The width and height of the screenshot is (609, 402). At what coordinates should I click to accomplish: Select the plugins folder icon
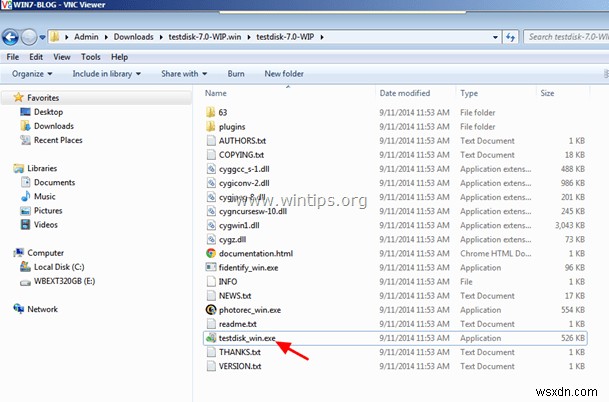click(x=211, y=126)
